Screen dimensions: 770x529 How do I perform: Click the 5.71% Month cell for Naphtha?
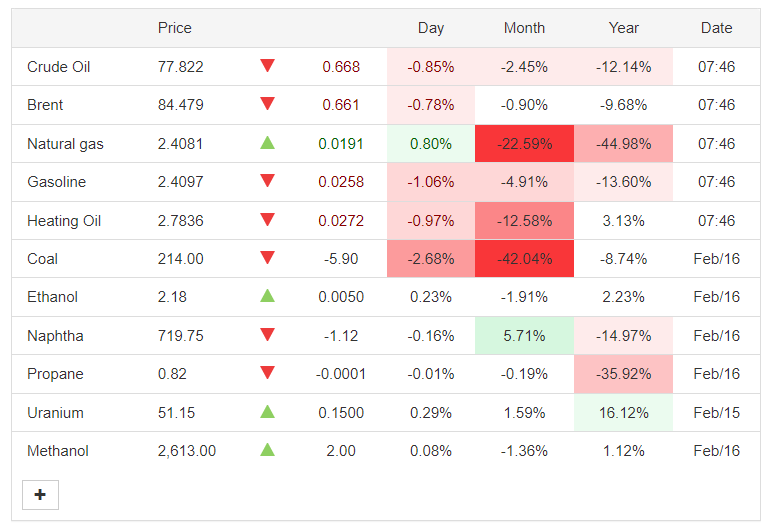pos(524,336)
